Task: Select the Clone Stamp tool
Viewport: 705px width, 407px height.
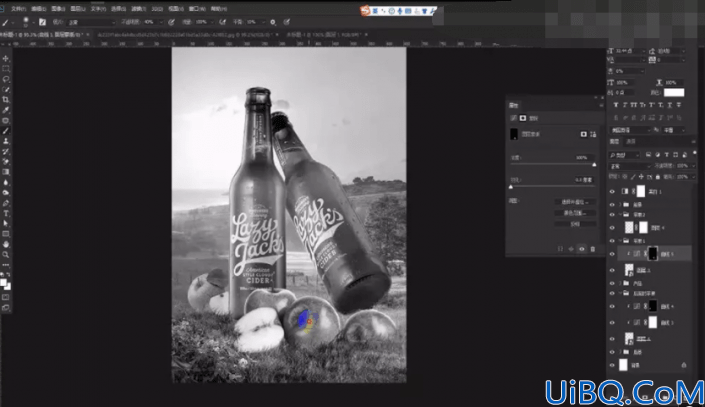Action: [6, 141]
